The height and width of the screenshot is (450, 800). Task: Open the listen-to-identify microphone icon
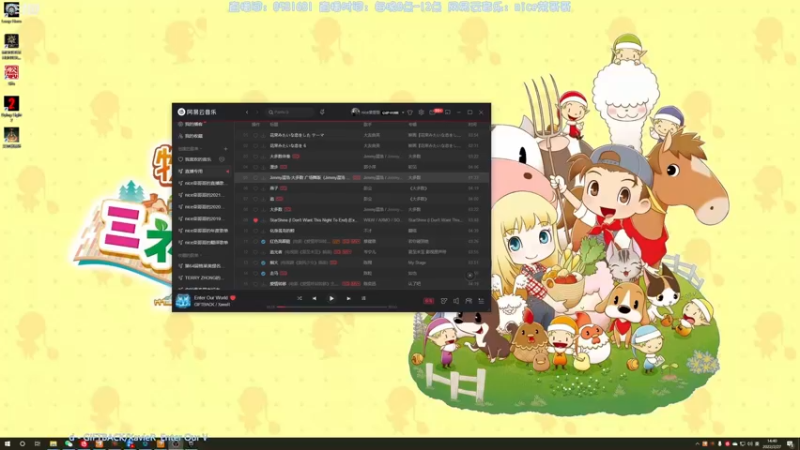click(x=322, y=112)
